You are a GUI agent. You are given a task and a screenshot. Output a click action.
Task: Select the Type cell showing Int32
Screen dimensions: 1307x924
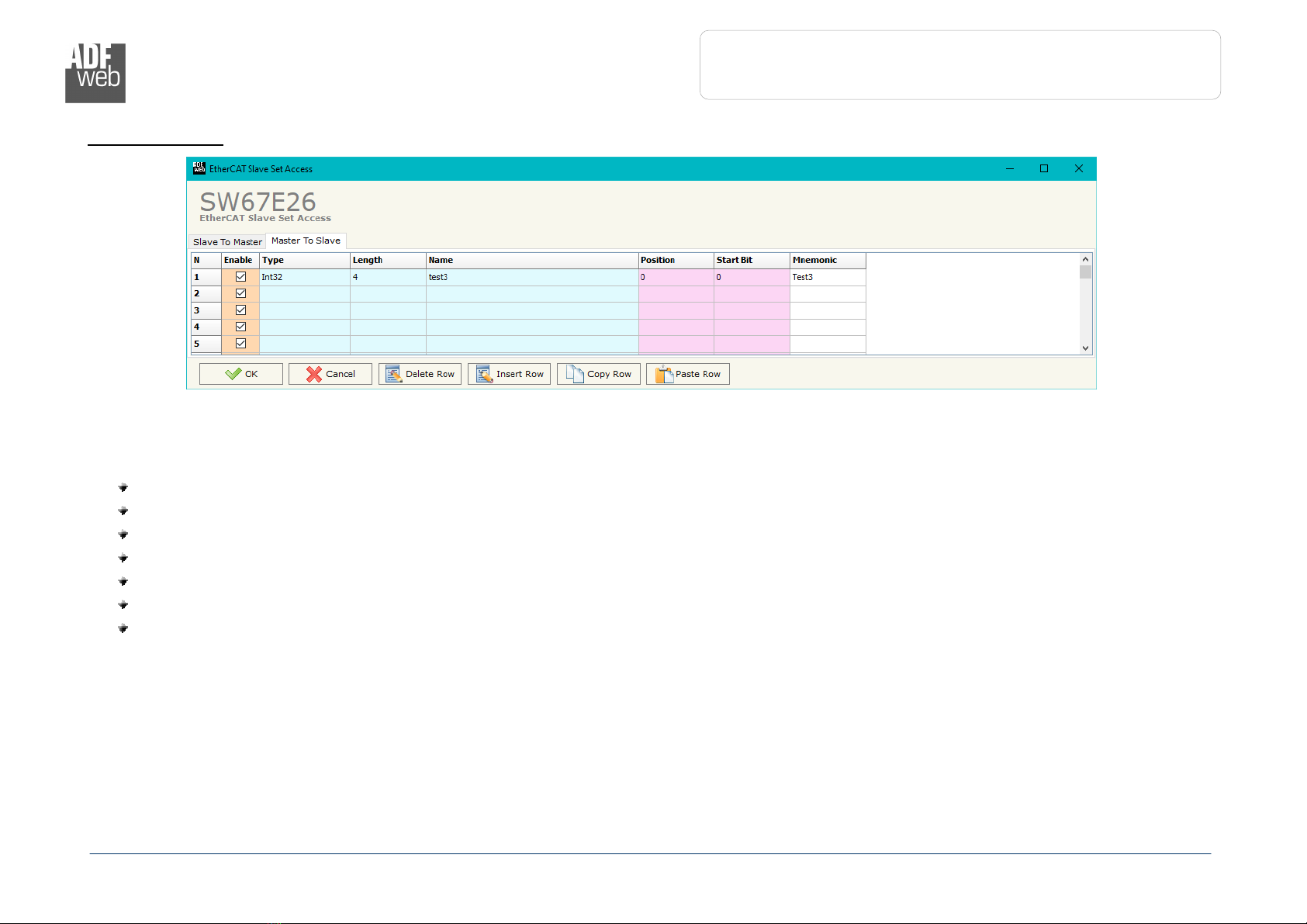coord(305,277)
